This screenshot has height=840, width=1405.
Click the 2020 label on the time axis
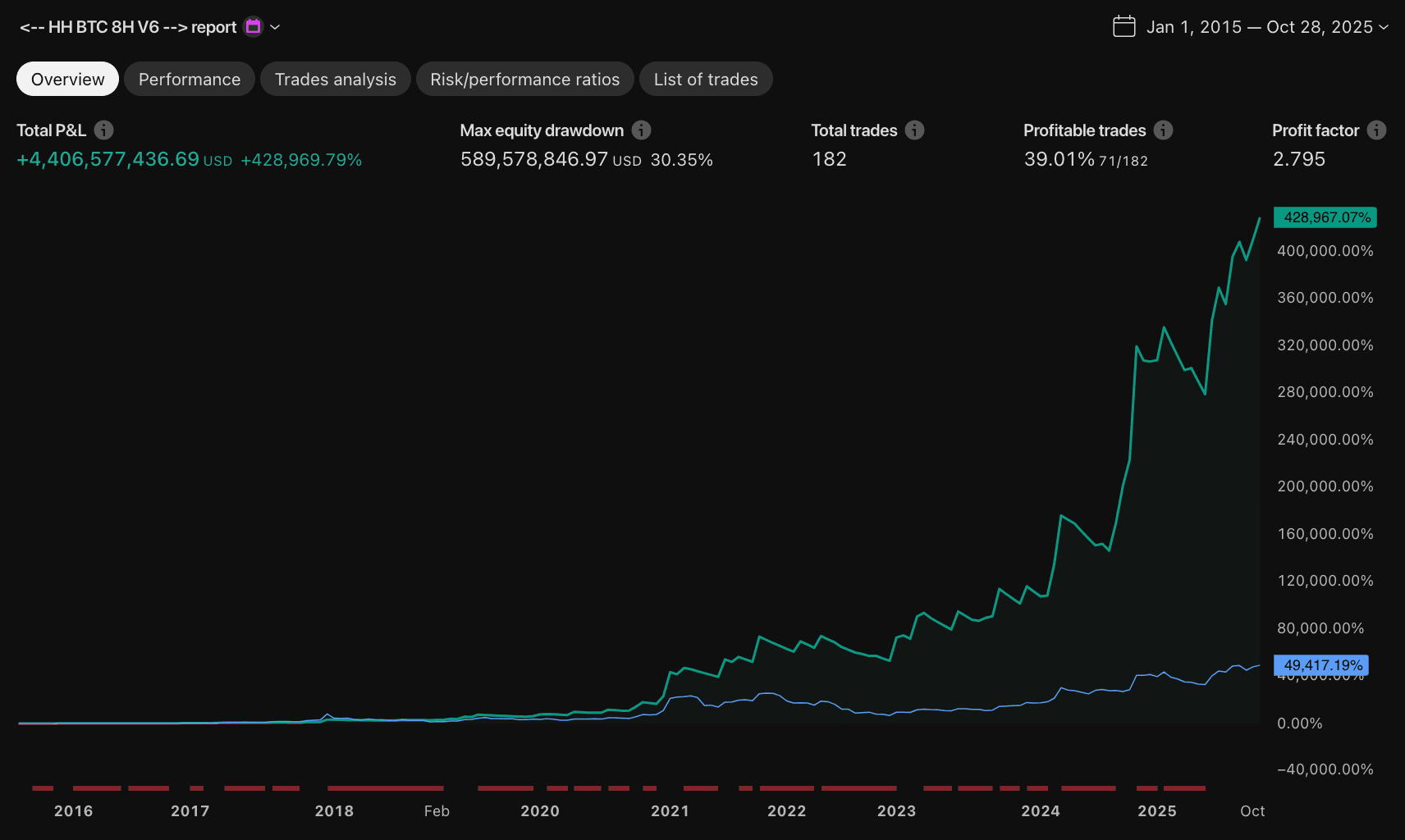coord(540,810)
